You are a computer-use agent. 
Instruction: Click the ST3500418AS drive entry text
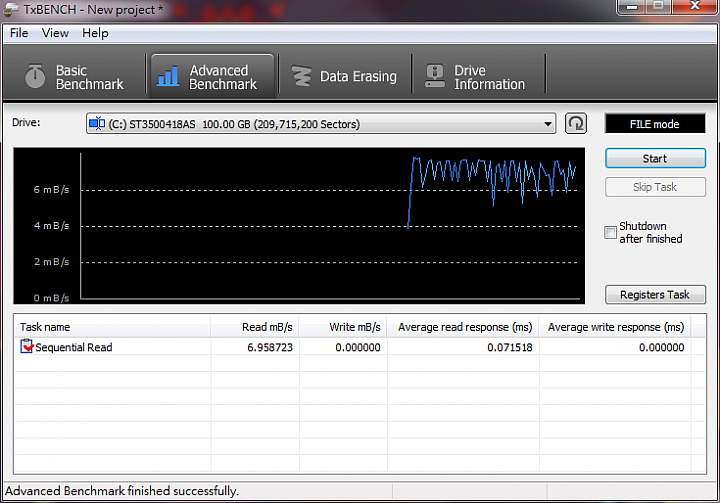point(234,124)
